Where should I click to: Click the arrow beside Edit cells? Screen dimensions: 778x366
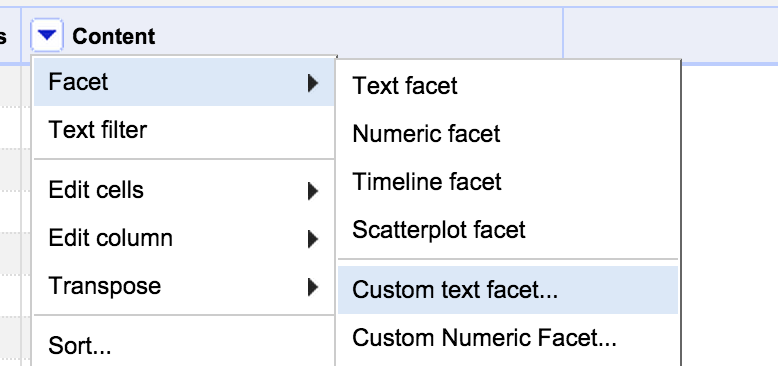[x=313, y=191]
